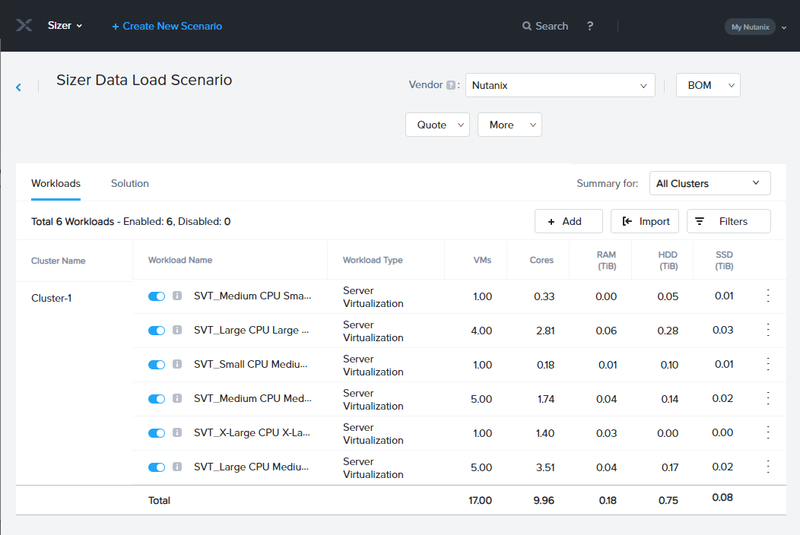Expand the Vendor Nutanix dropdown
The height and width of the screenshot is (535, 800).
[560, 85]
